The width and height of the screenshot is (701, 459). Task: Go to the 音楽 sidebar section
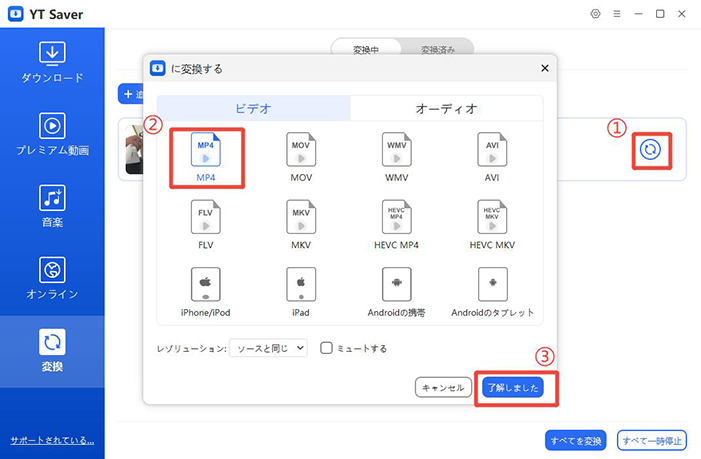pos(52,206)
